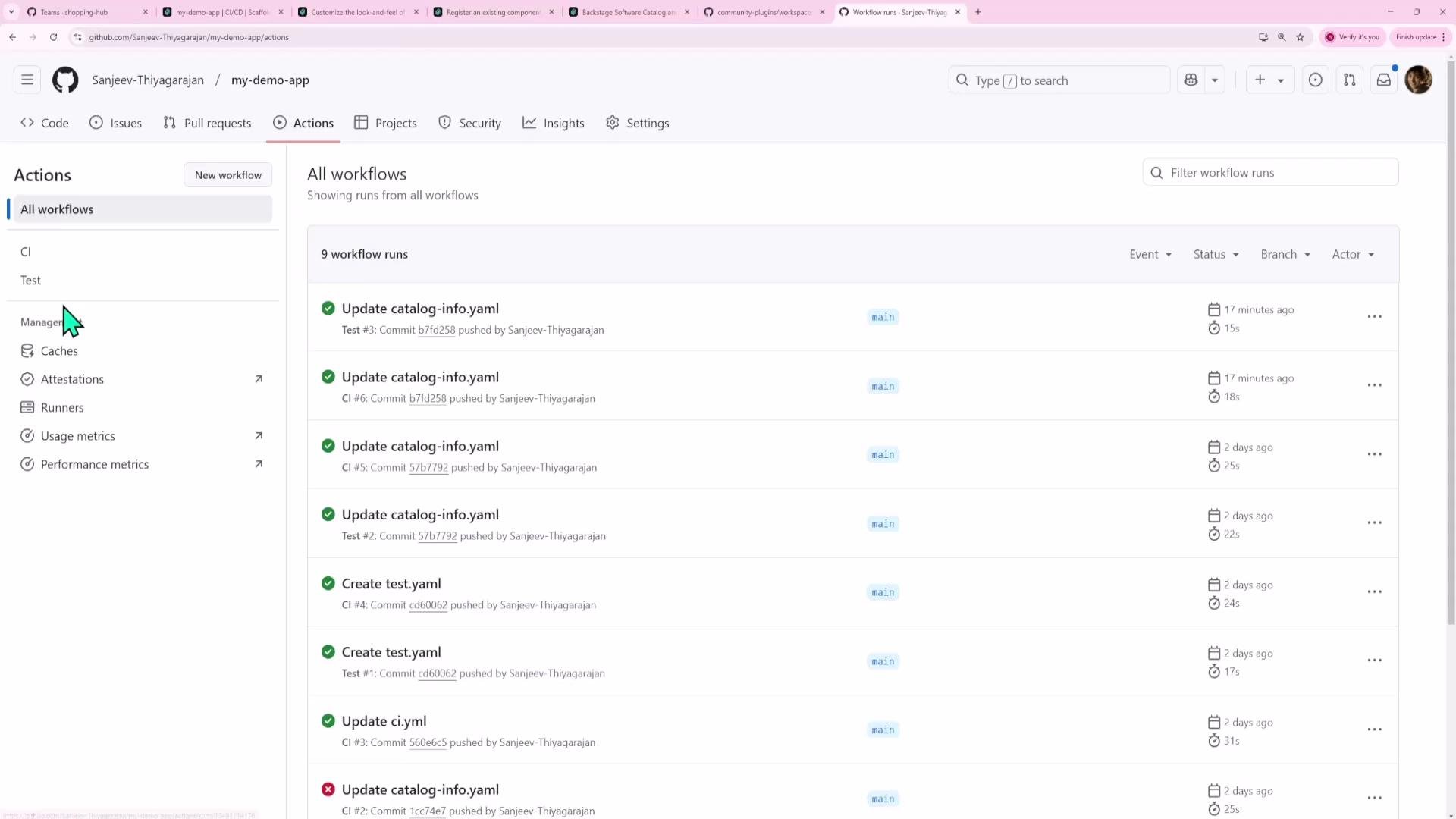
Task: Open the Projects tab
Action: 385,123
